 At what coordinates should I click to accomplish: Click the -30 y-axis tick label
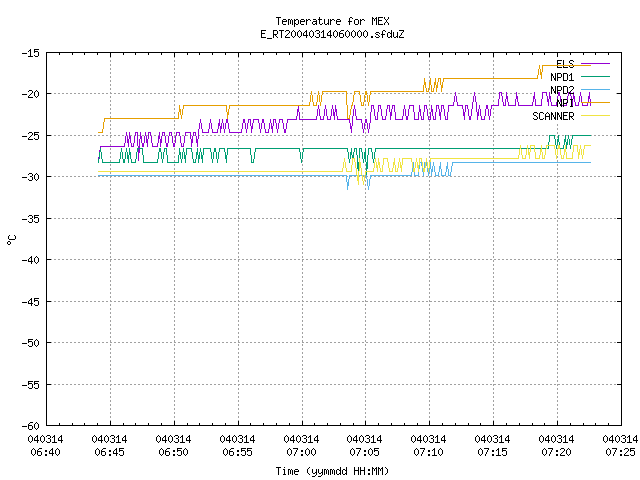31,177
